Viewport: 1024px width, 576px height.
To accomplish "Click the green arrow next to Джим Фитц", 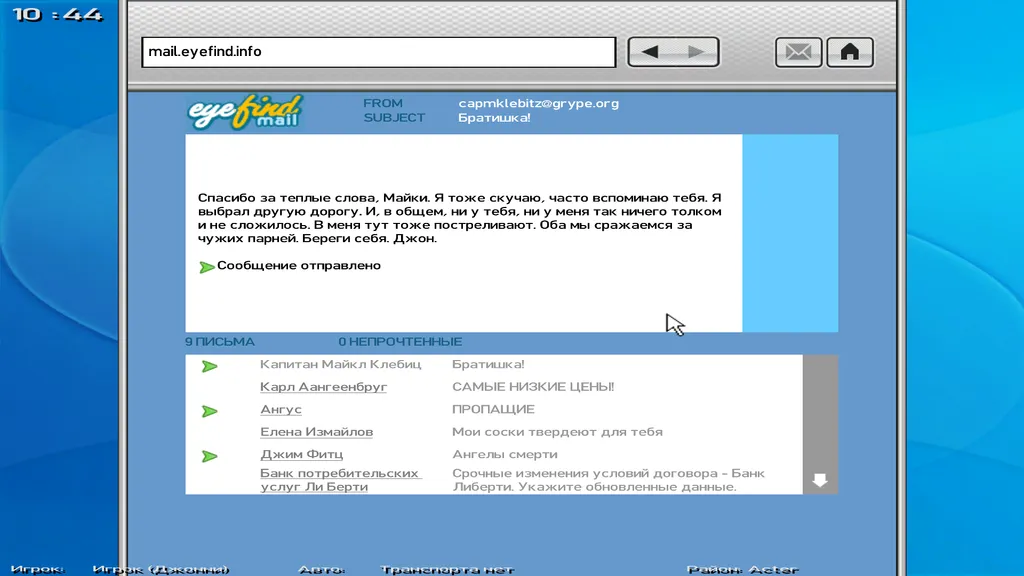I will pos(209,456).
